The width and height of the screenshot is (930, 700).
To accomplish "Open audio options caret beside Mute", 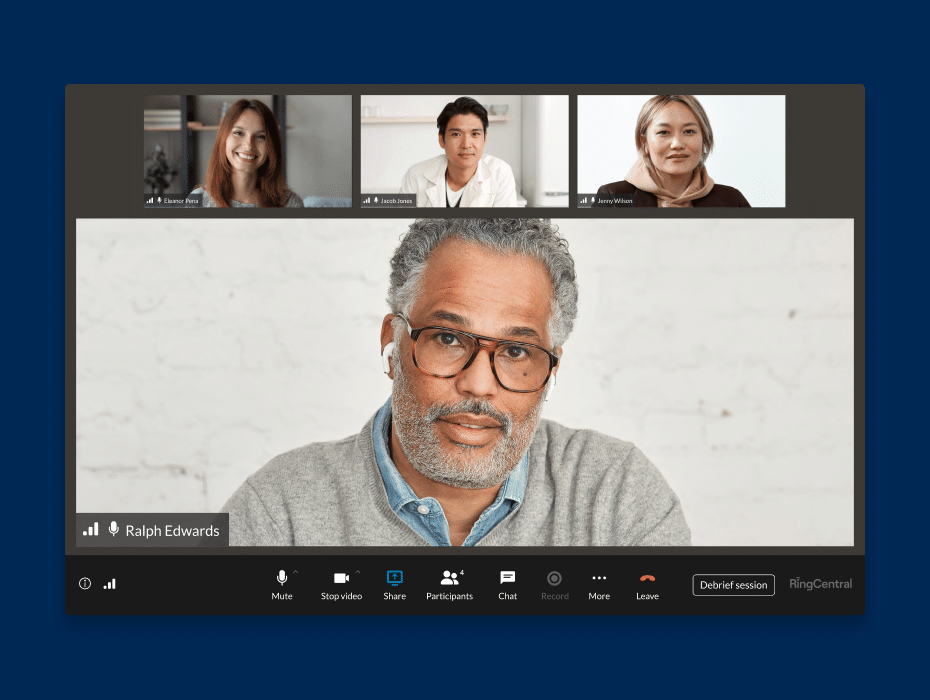I will (x=296, y=573).
